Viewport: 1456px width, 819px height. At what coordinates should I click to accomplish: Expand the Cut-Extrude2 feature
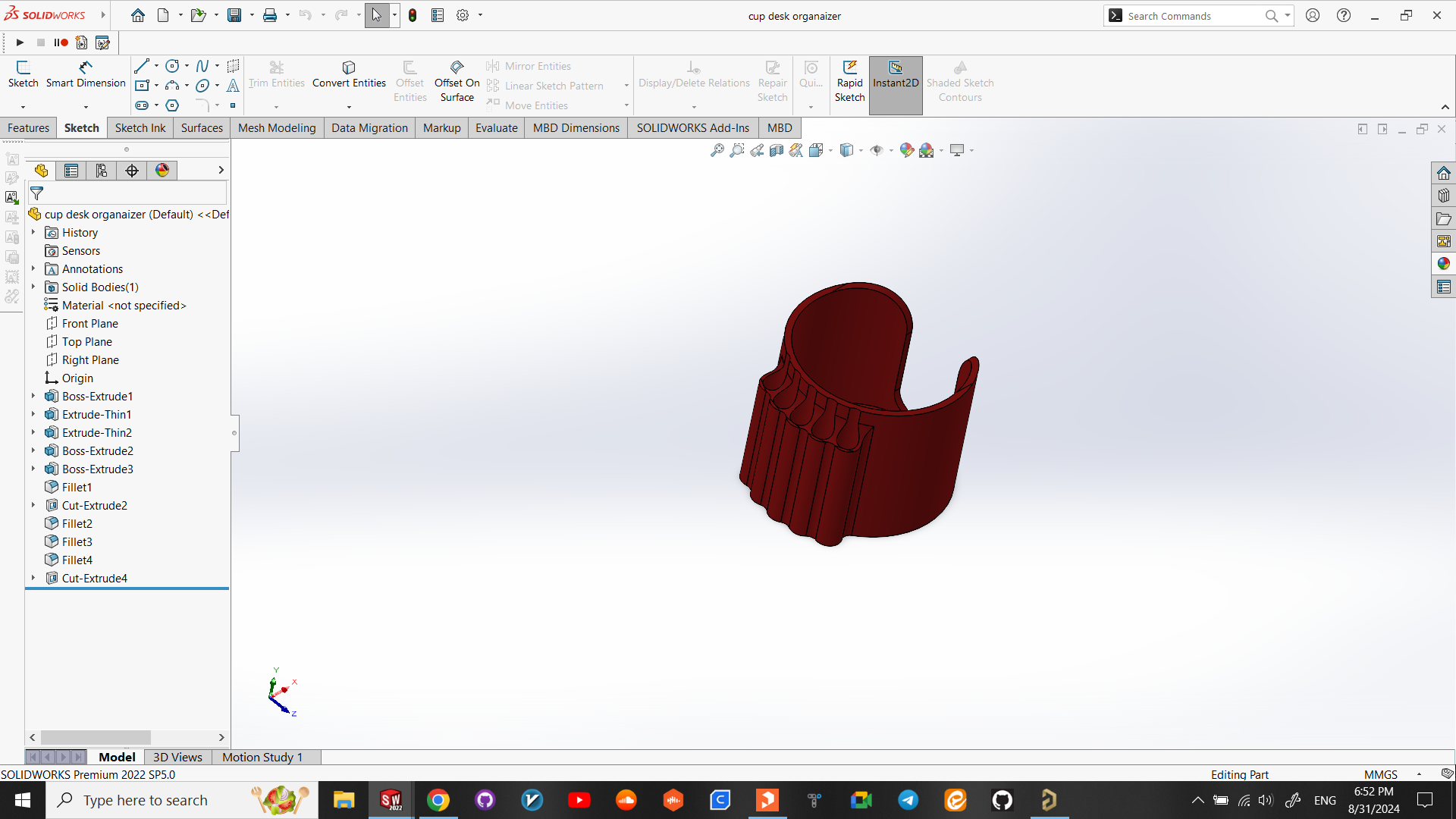click(33, 505)
